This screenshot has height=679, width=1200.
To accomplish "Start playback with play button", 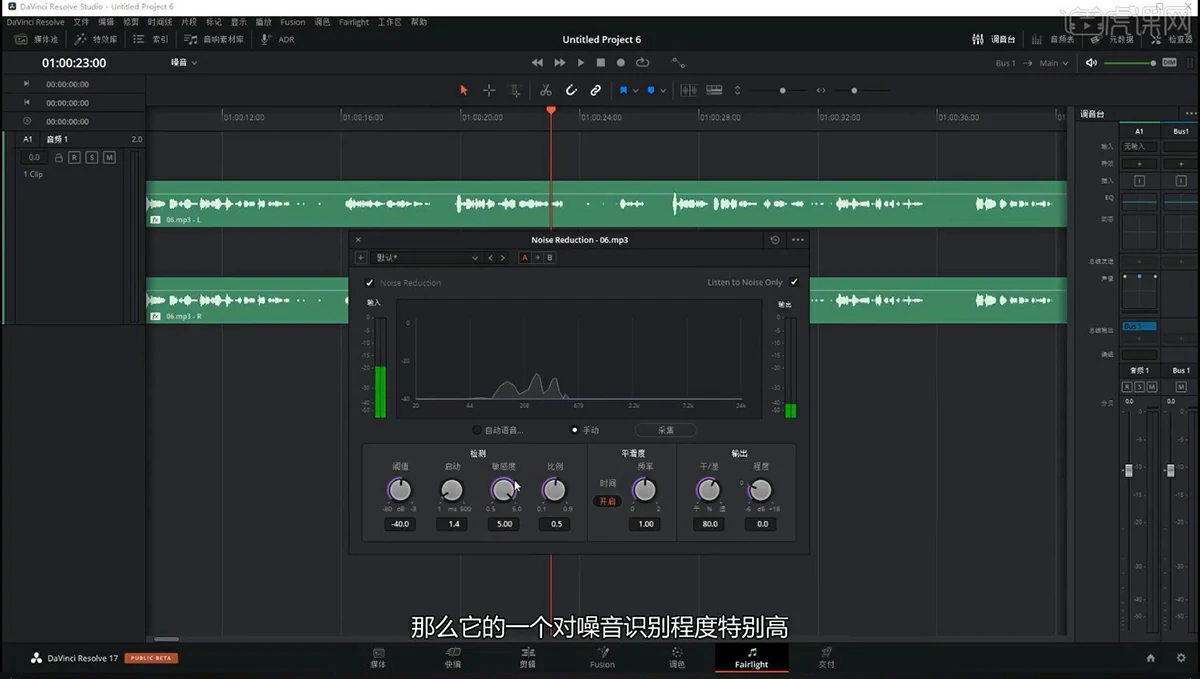I will point(581,62).
